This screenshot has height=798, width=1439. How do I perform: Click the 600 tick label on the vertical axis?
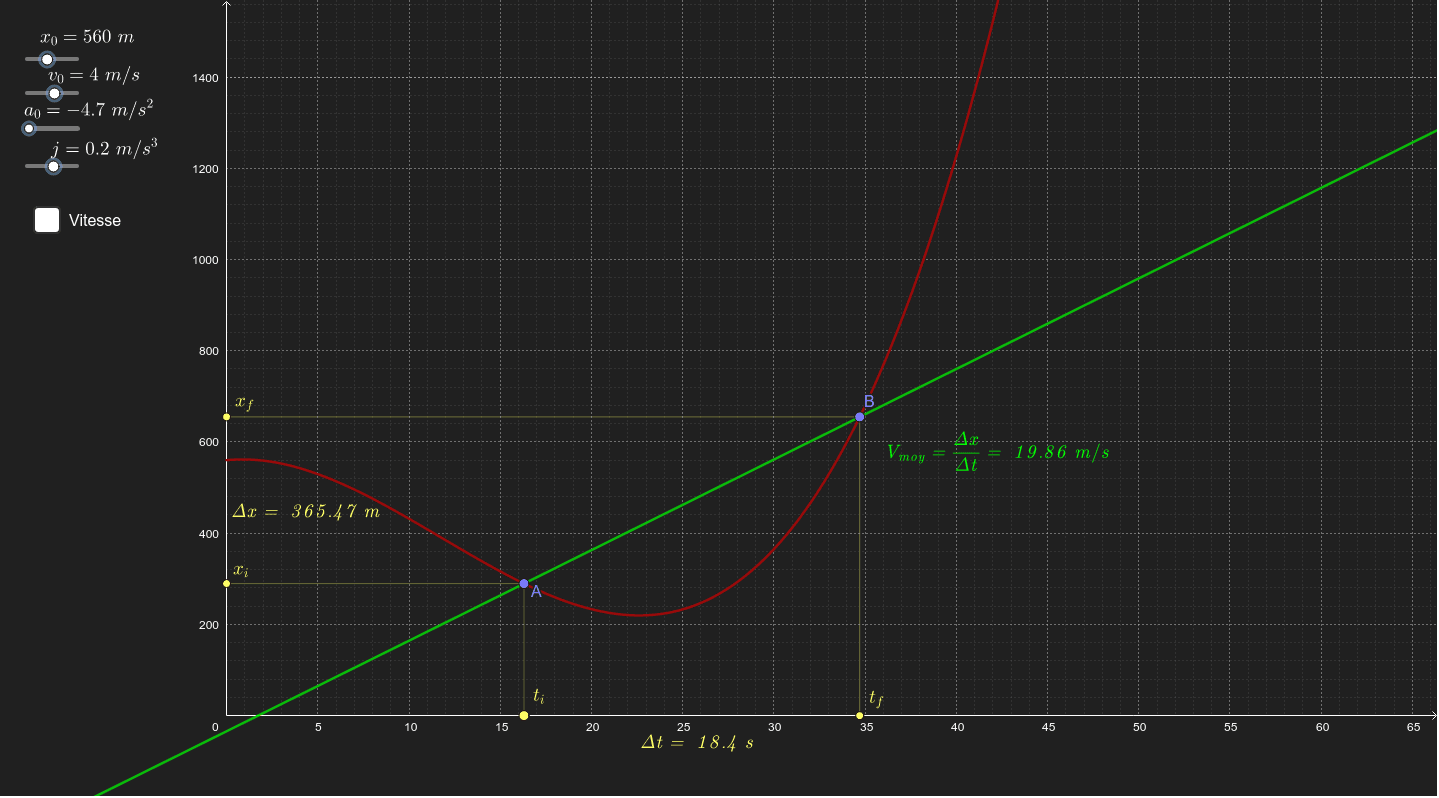tap(209, 442)
